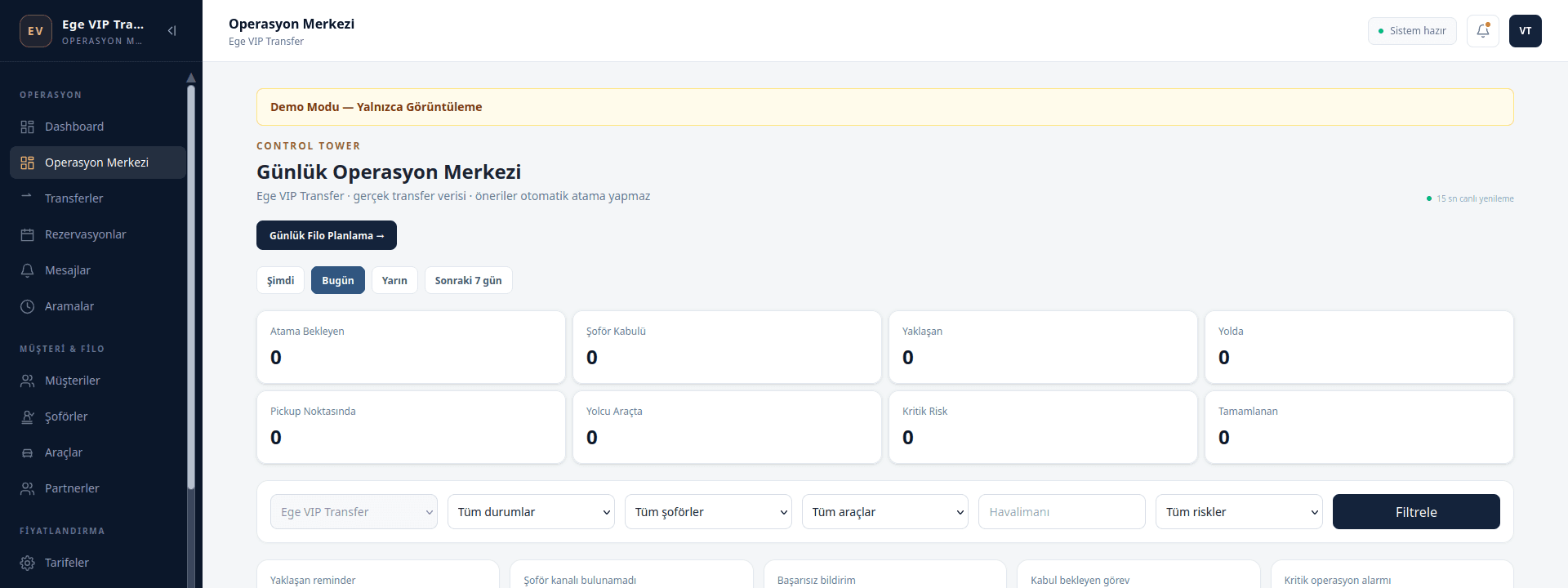Open the Tüm şoförler driver dropdown
1568x588 pixels.
point(708,512)
